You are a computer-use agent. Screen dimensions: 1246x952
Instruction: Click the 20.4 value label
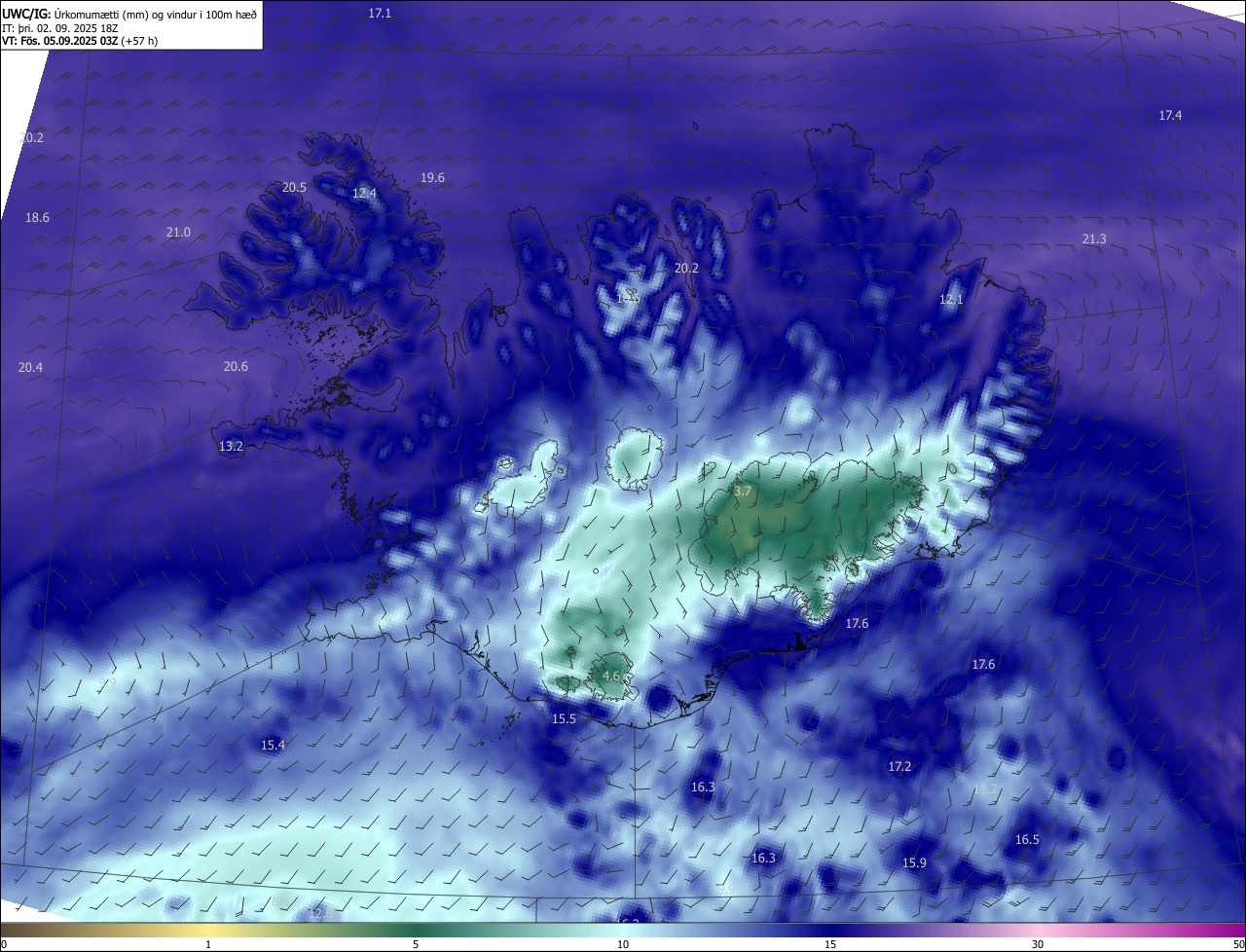coord(30,367)
